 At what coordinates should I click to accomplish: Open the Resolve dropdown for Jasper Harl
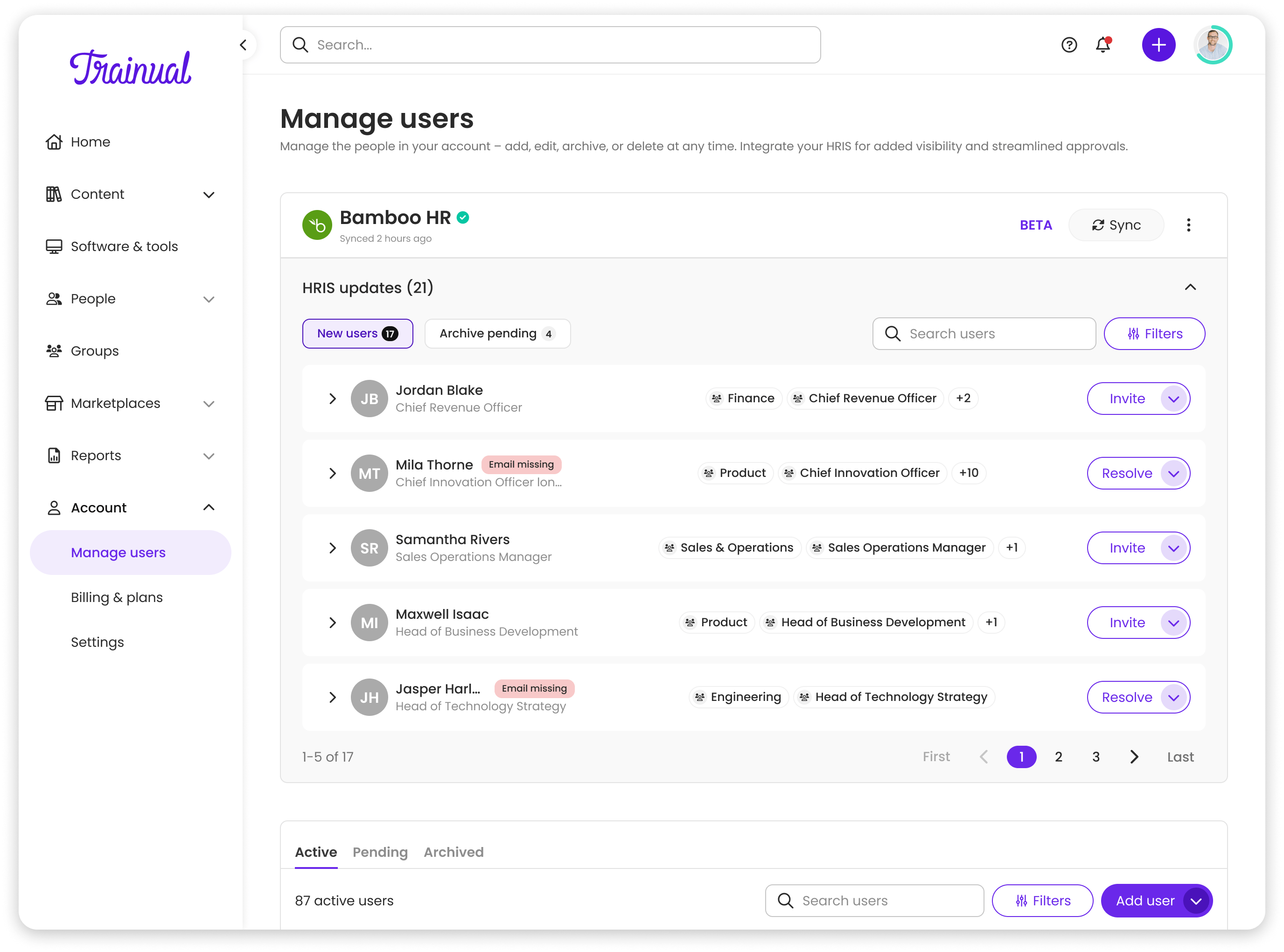point(1174,697)
